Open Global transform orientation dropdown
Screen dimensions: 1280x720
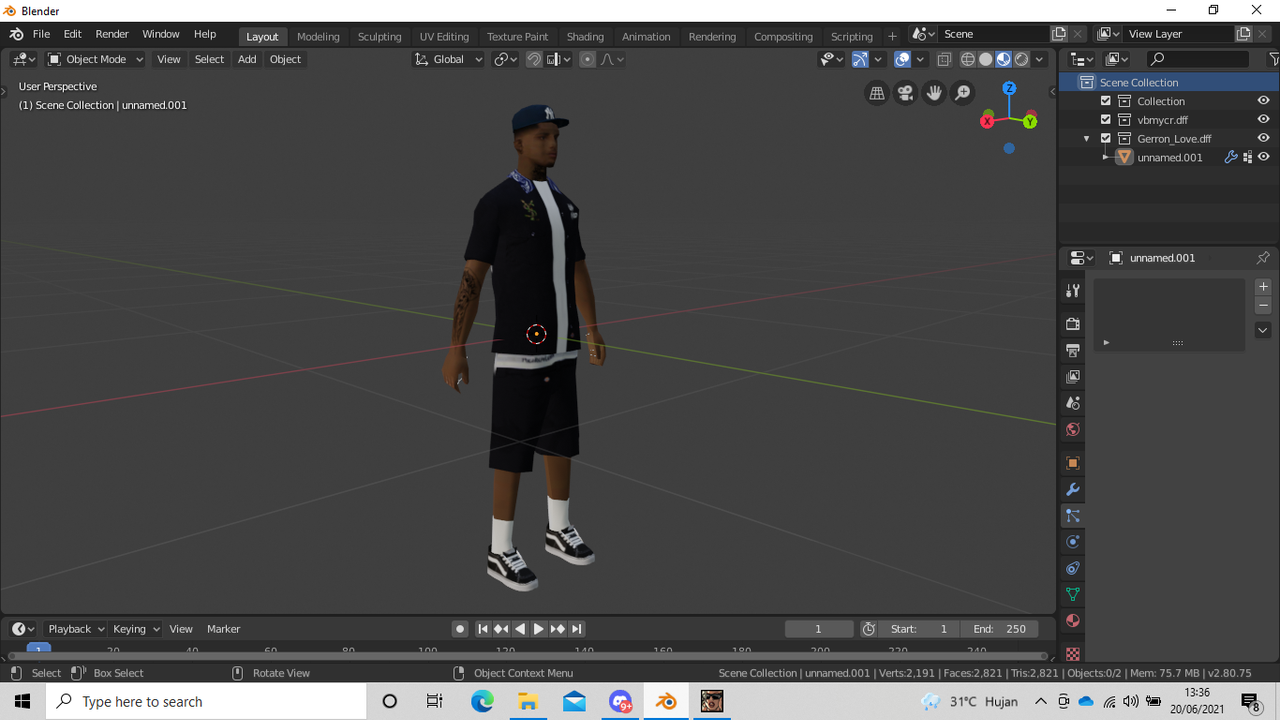(449, 59)
